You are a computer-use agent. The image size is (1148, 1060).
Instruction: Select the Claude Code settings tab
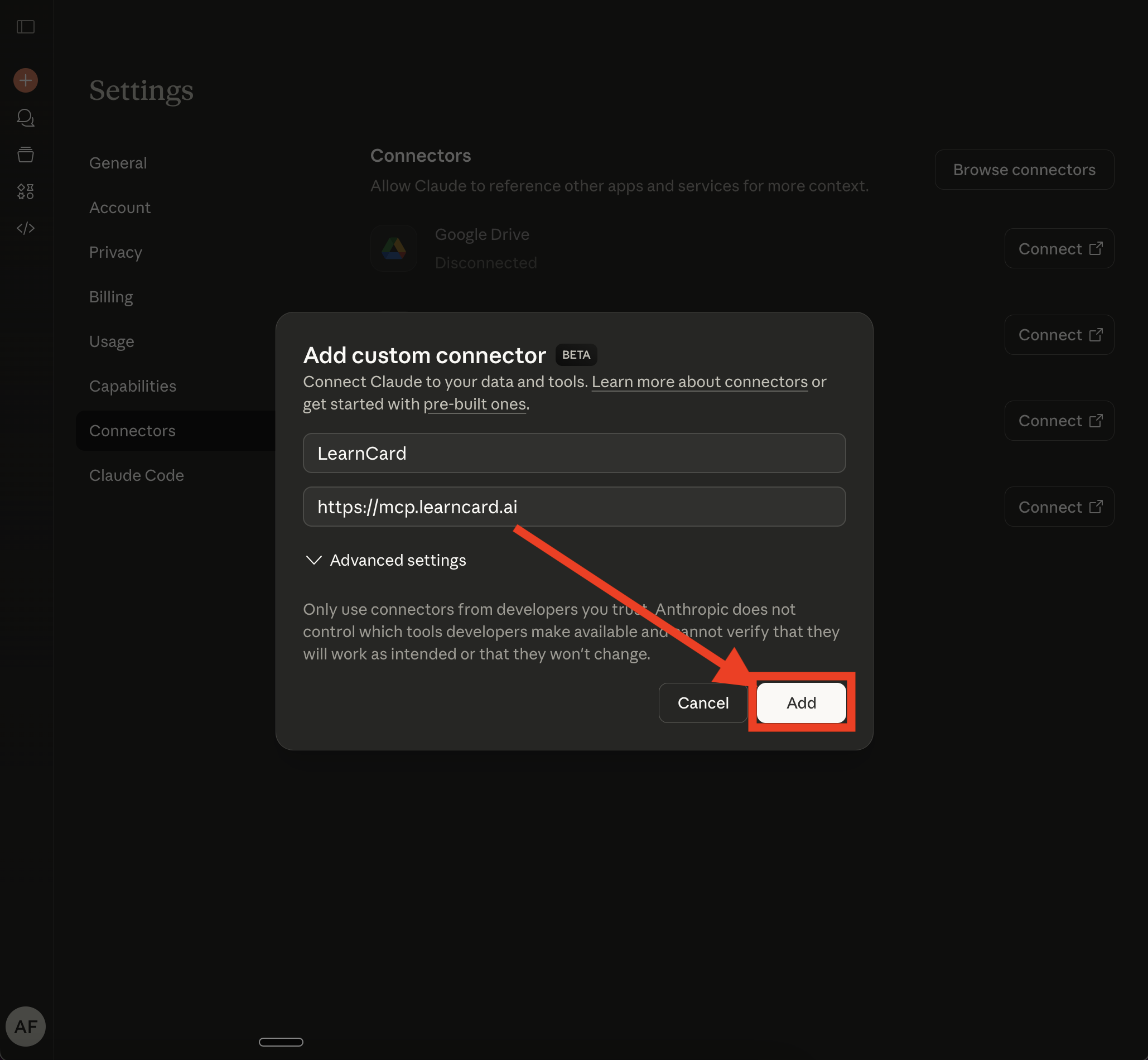click(137, 475)
